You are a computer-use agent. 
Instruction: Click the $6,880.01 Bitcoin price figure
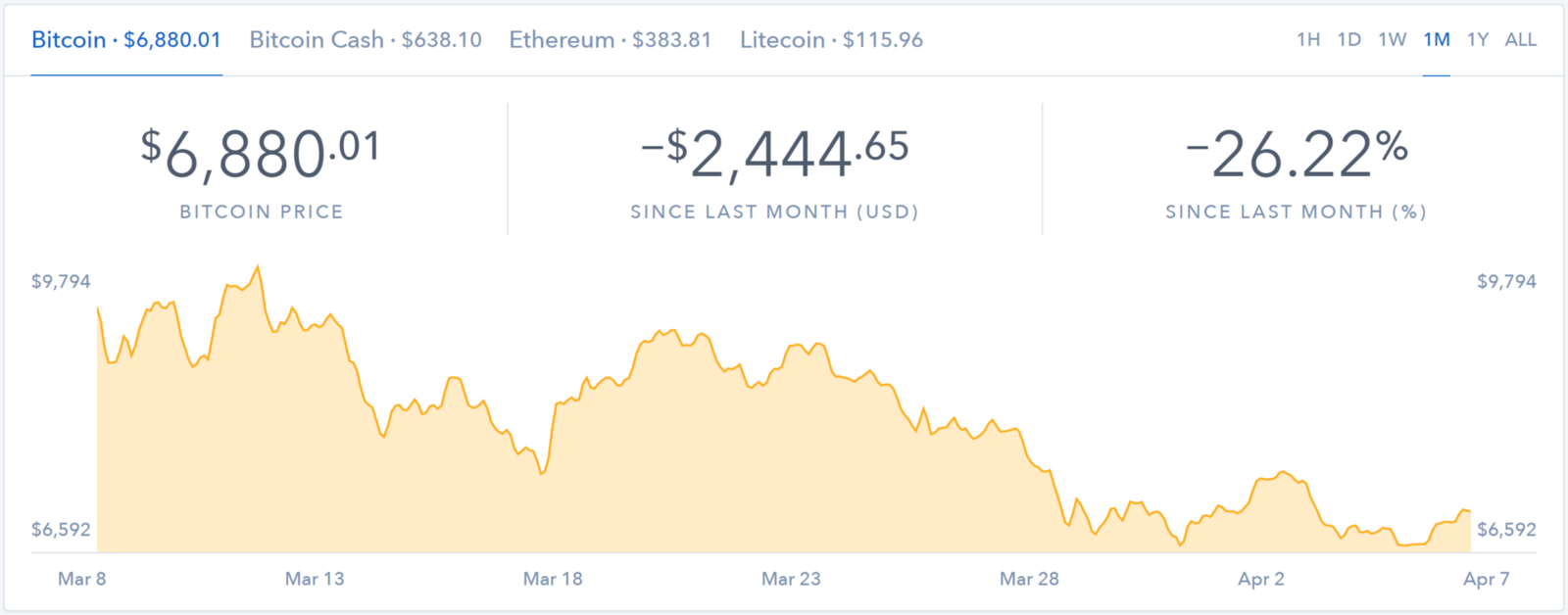(x=261, y=155)
